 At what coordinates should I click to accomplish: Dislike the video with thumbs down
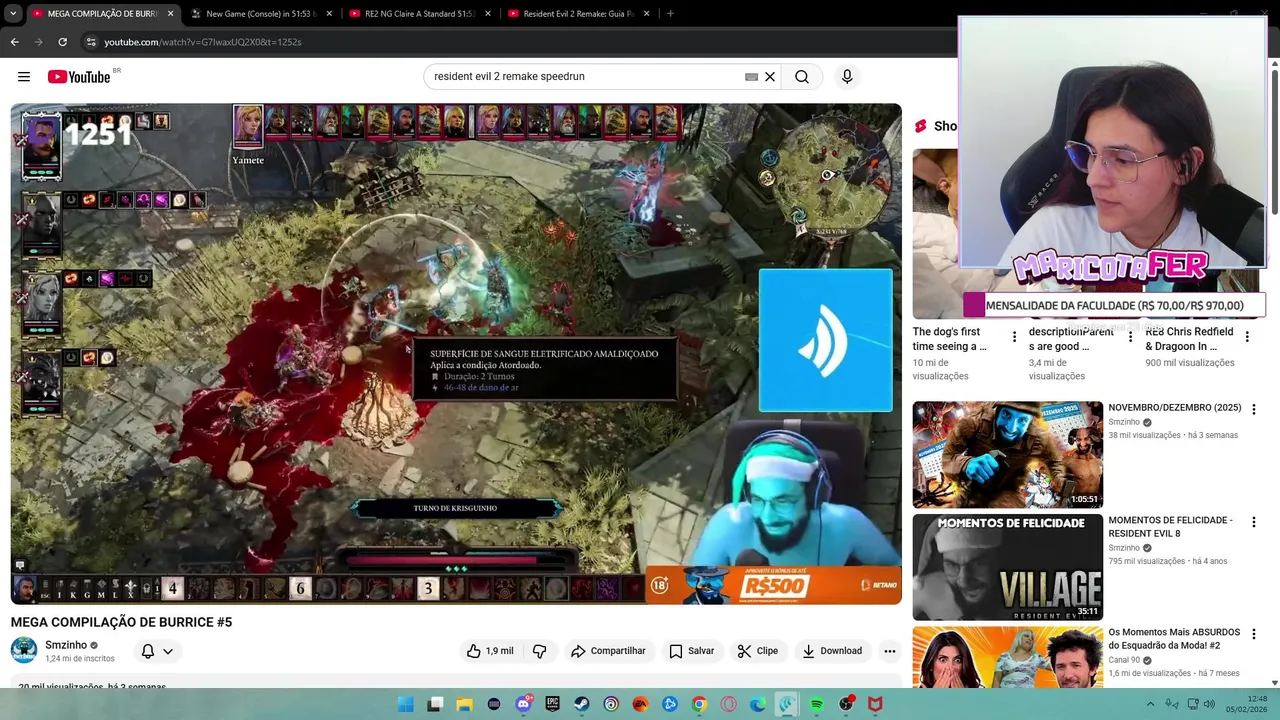[x=540, y=651]
